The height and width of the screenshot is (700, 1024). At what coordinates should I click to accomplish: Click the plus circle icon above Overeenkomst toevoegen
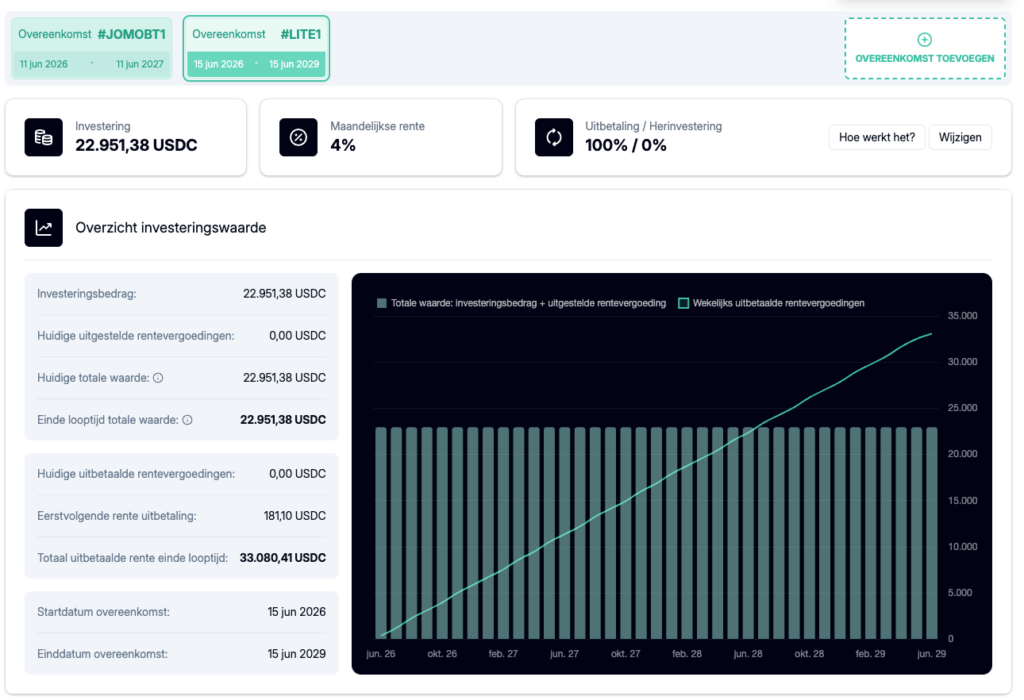pyautogui.click(x=925, y=40)
